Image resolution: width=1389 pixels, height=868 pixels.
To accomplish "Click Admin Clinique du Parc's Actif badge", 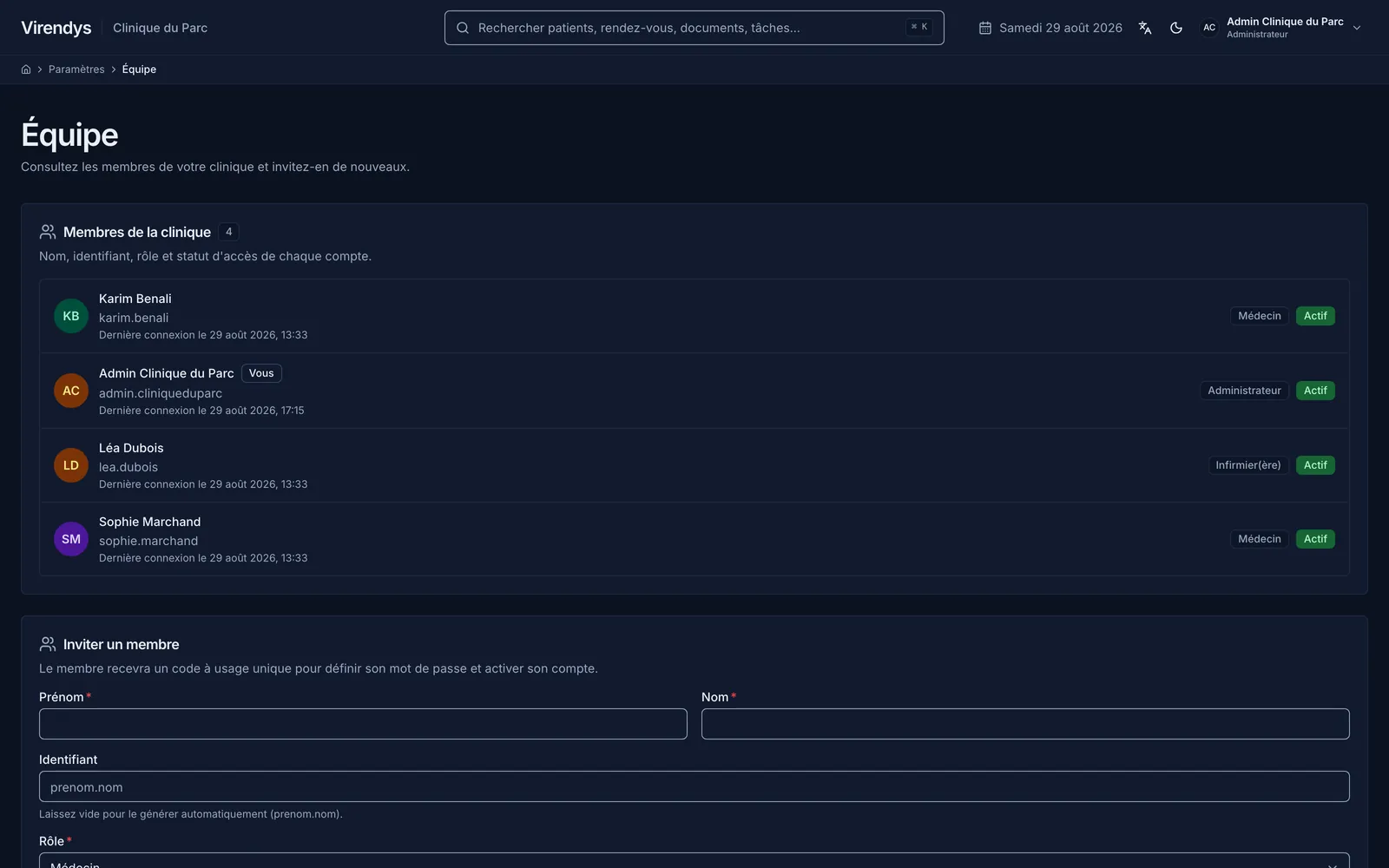I will point(1315,391).
